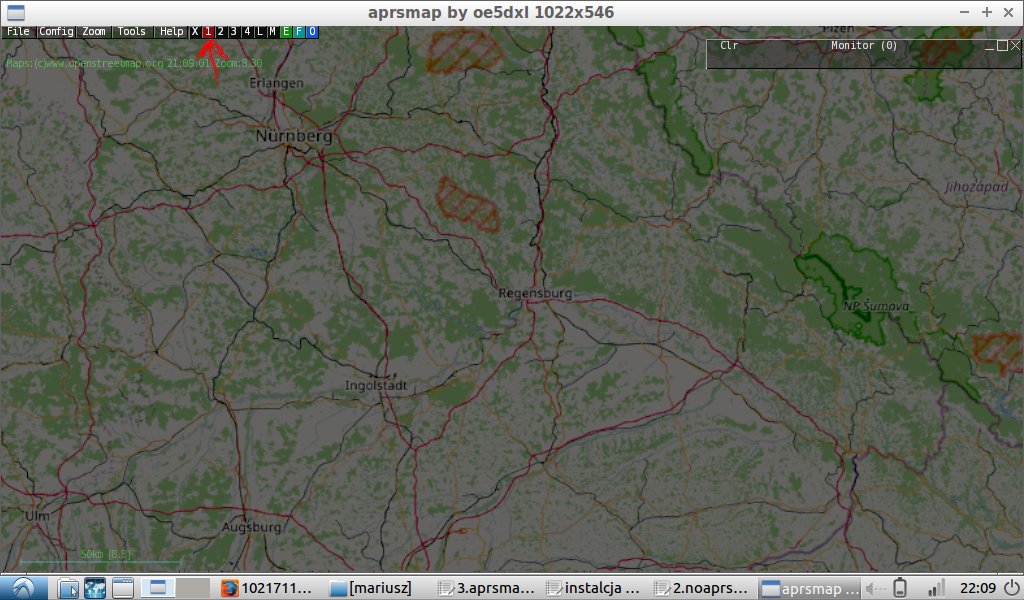The width and height of the screenshot is (1024, 600).
Task: Click the muted volume tray icon
Action: (875, 588)
